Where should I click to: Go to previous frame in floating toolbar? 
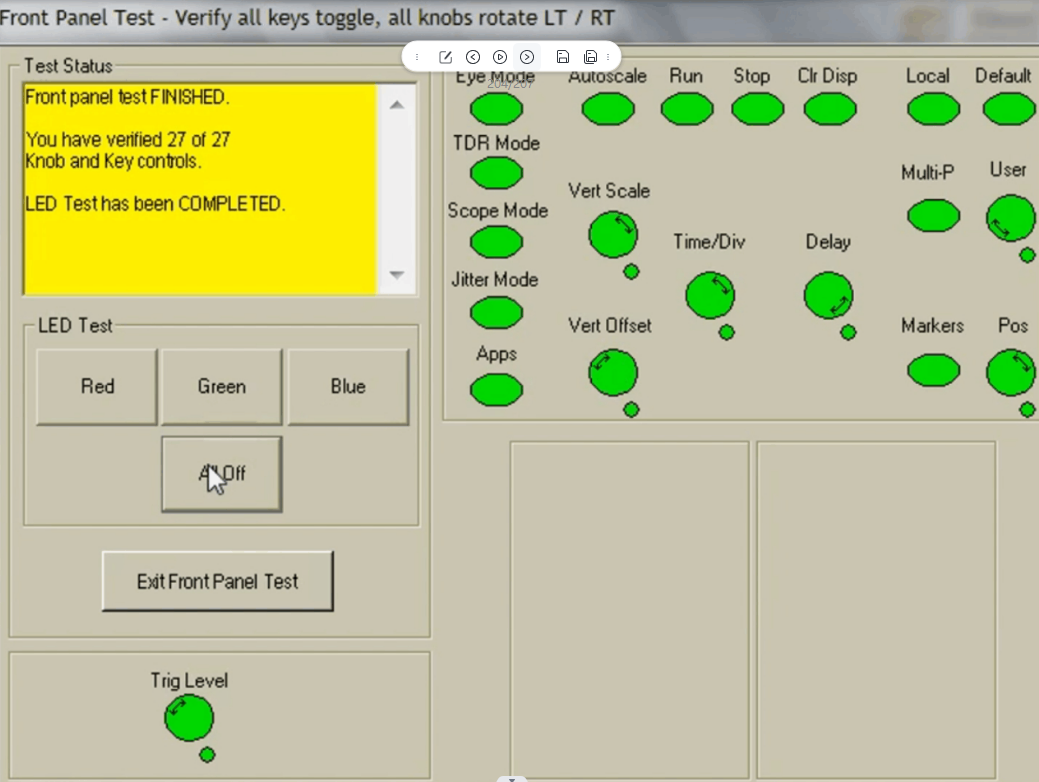coord(473,57)
